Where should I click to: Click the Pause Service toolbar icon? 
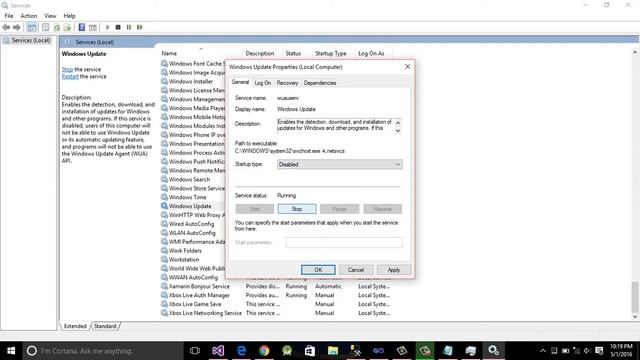pyautogui.click(x=129, y=27)
